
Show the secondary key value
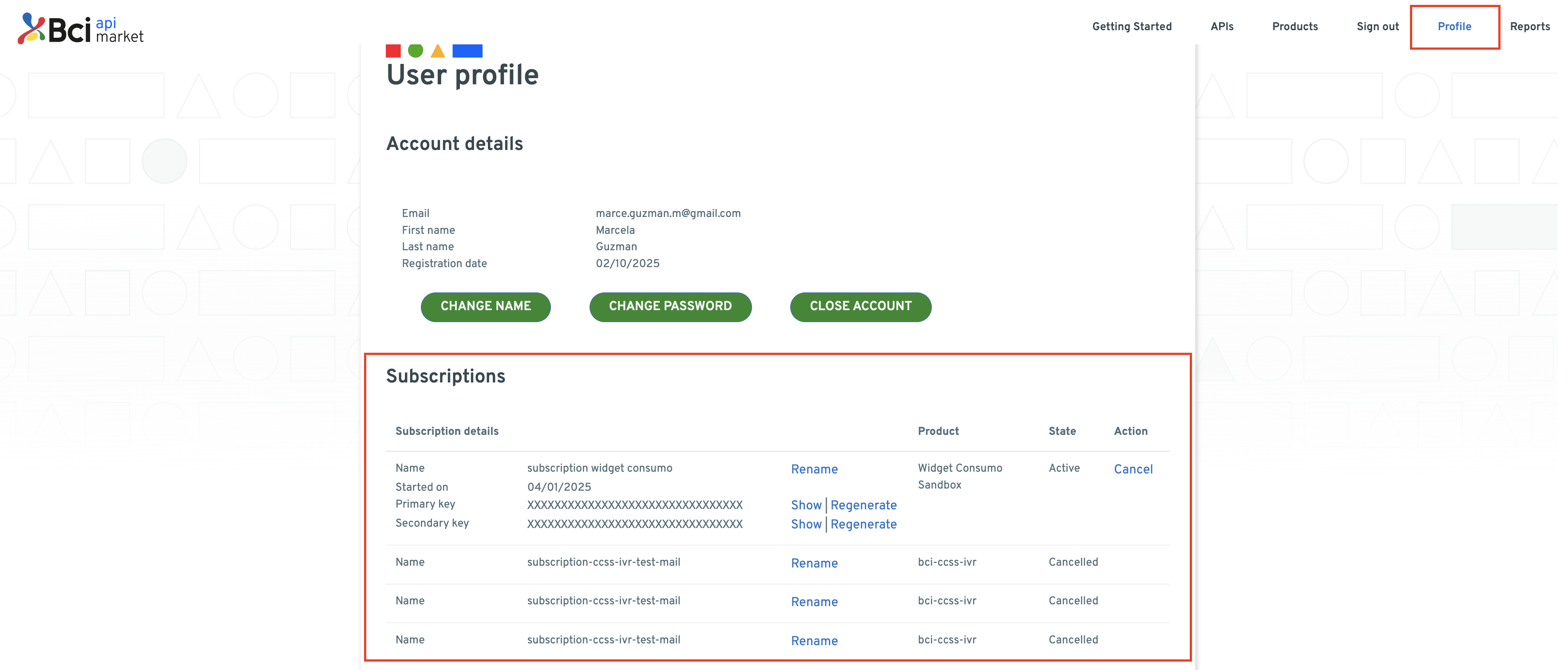pyautogui.click(x=805, y=524)
